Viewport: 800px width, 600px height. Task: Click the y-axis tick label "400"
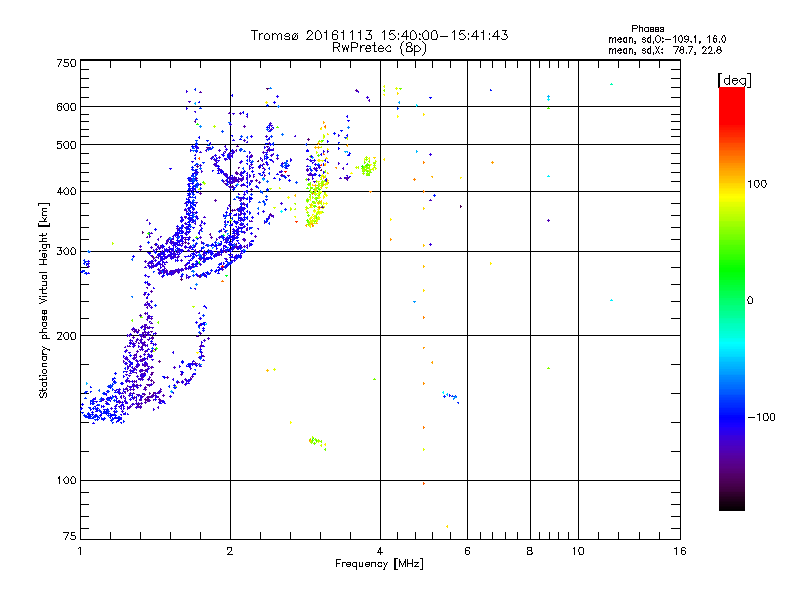click(x=67, y=192)
